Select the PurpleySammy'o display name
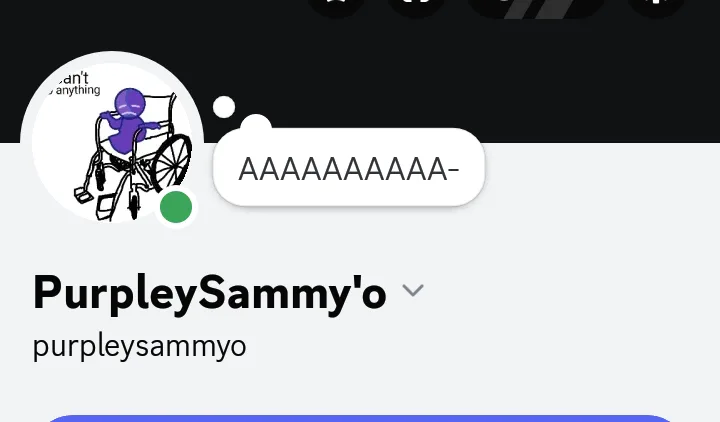 pos(209,294)
